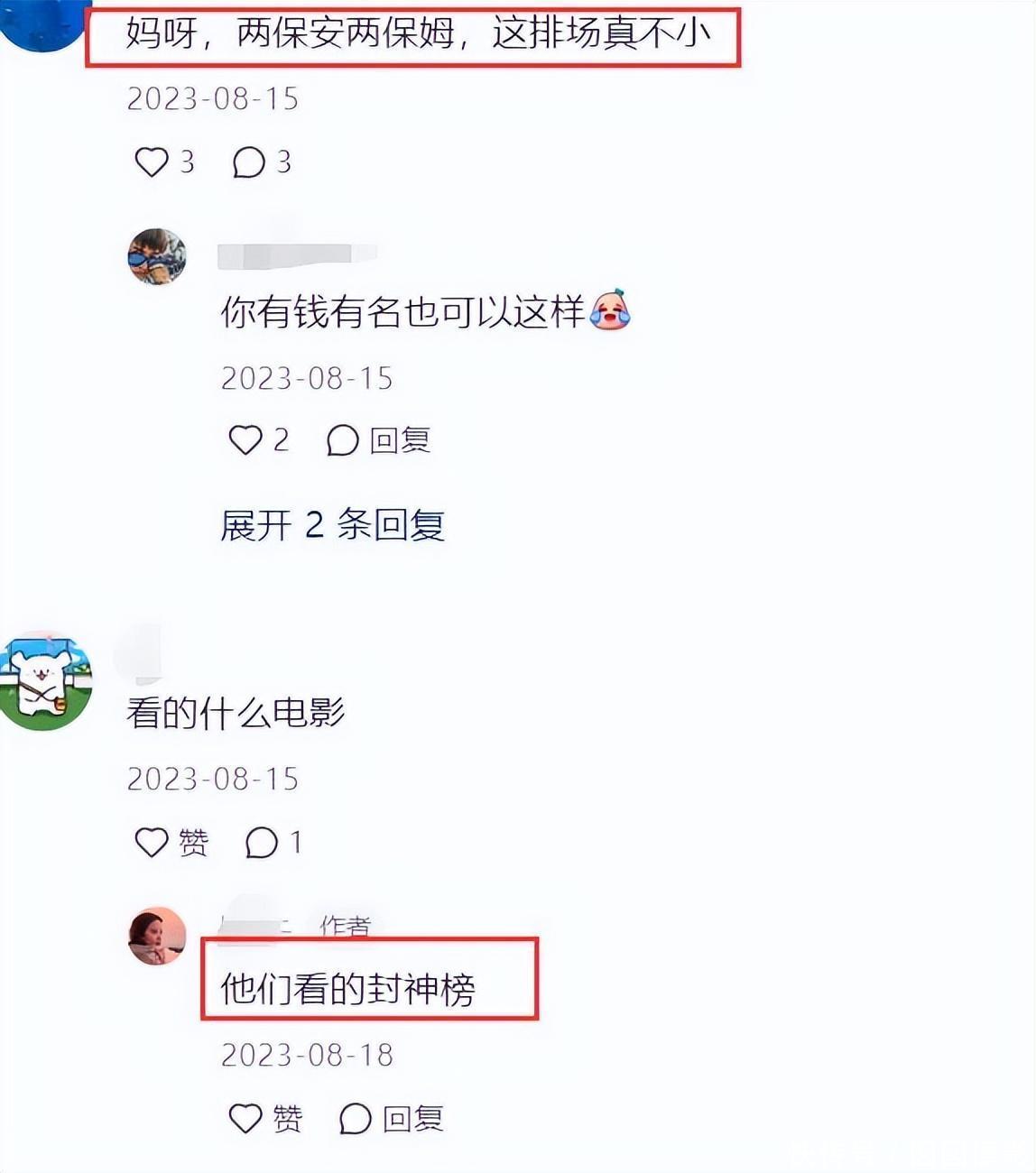
Task: Like the comment about 两保安两保姆
Action: point(152,162)
